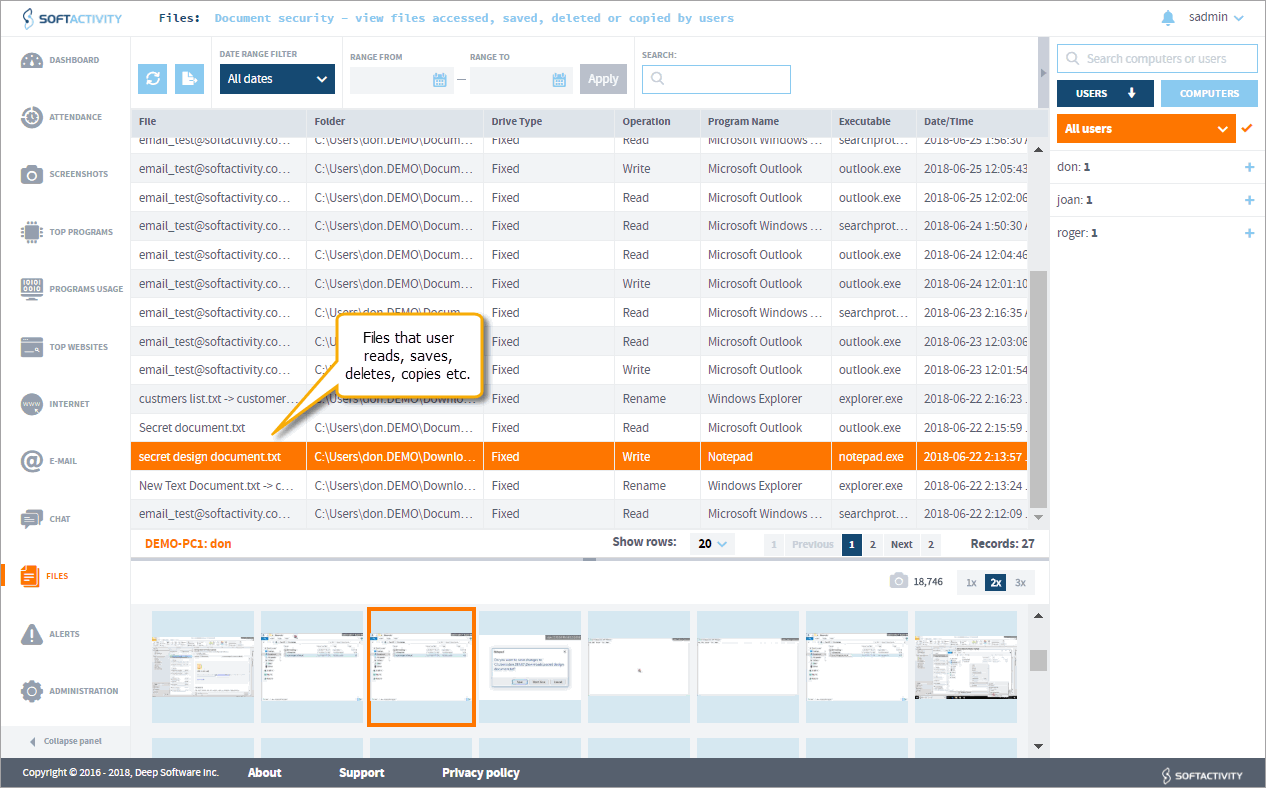The height and width of the screenshot is (788, 1266).
Task: Toggle the All users checkmark
Action: [1246, 128]
